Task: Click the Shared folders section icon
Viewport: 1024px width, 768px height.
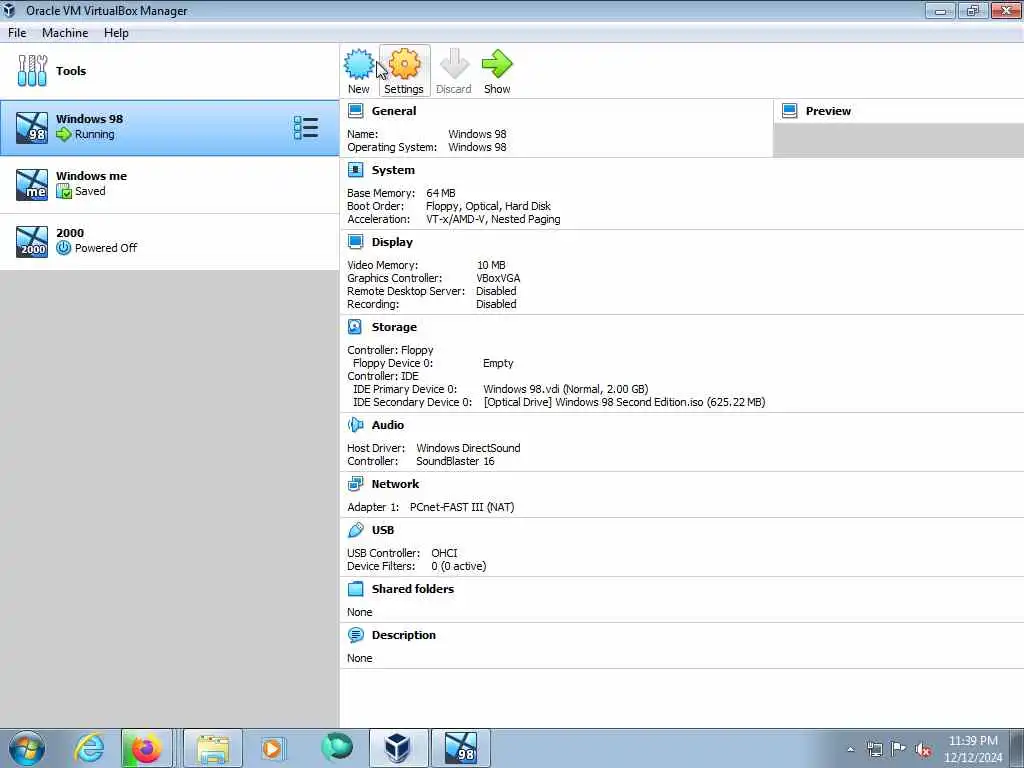Action: tap(356, 589)
